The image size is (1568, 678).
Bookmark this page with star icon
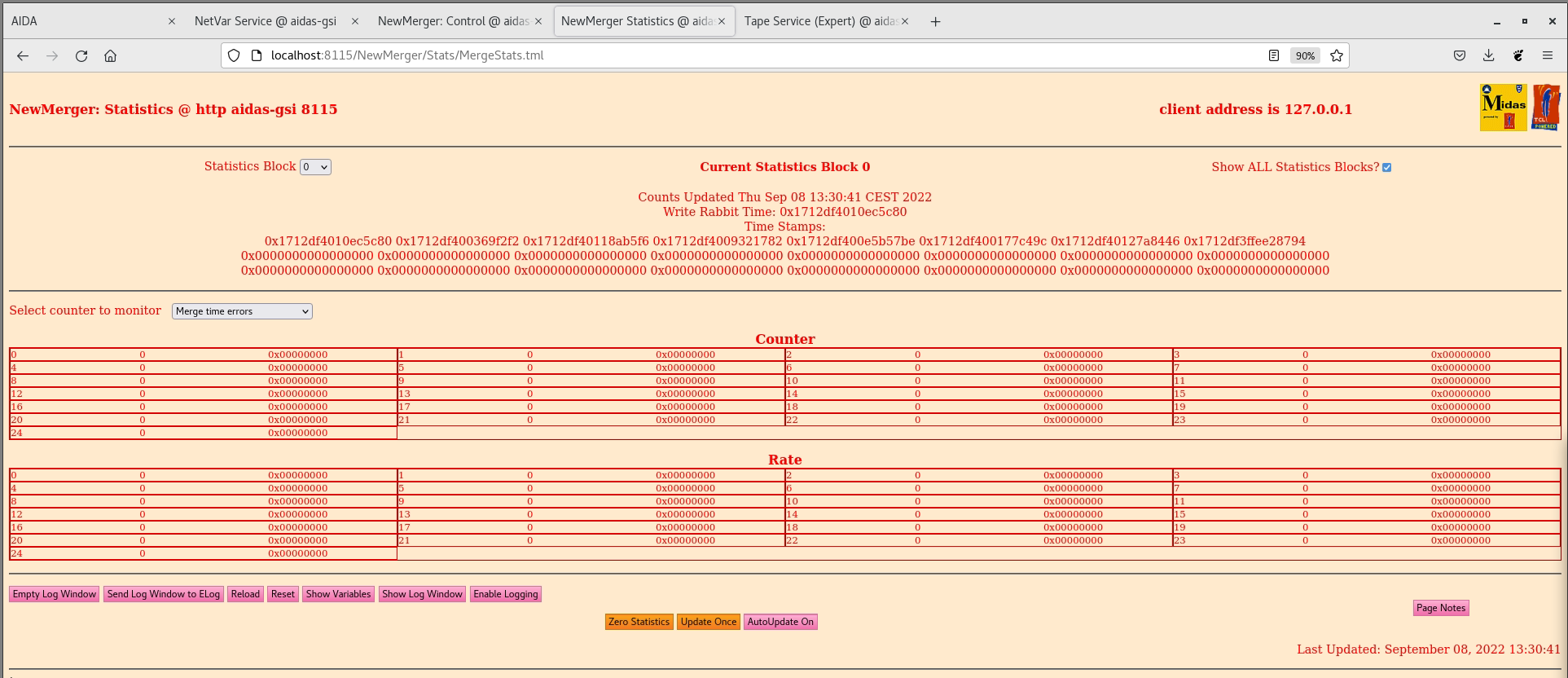1336,55
